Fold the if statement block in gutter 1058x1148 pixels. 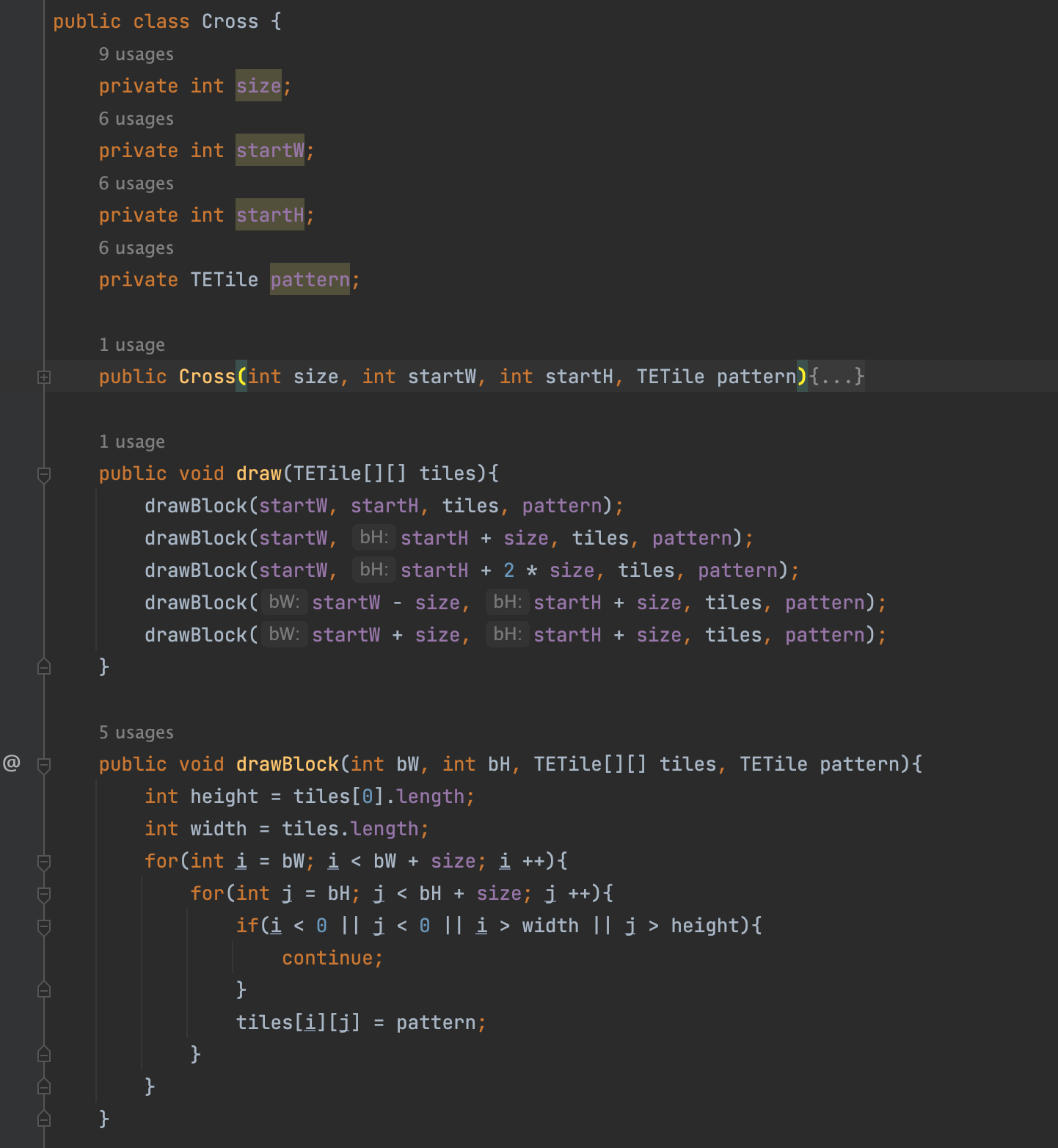click(x=44, y=927)
